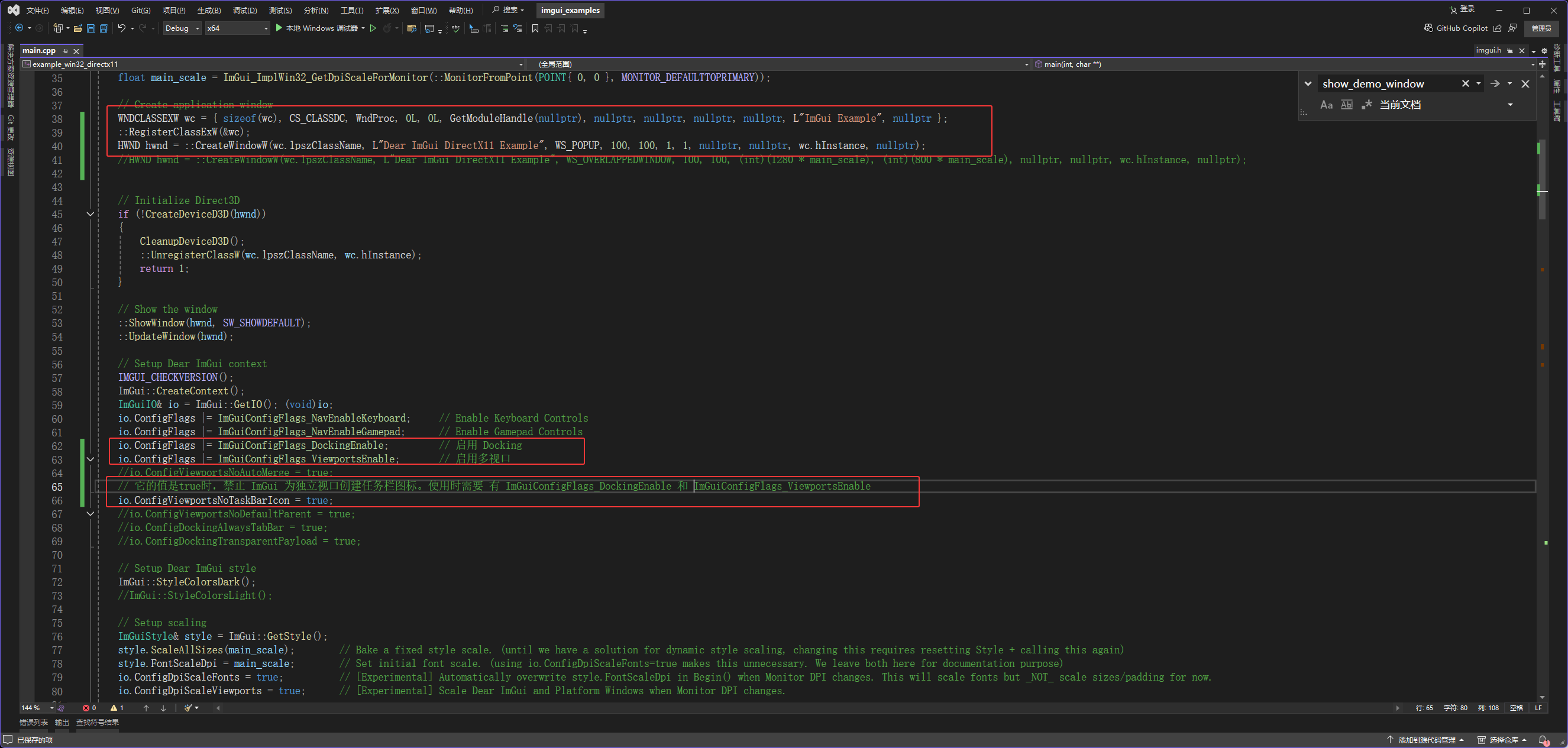This screenshot has width=1568, height=748.
Task: Click the find in files icon
Action: tap(412, 28)
